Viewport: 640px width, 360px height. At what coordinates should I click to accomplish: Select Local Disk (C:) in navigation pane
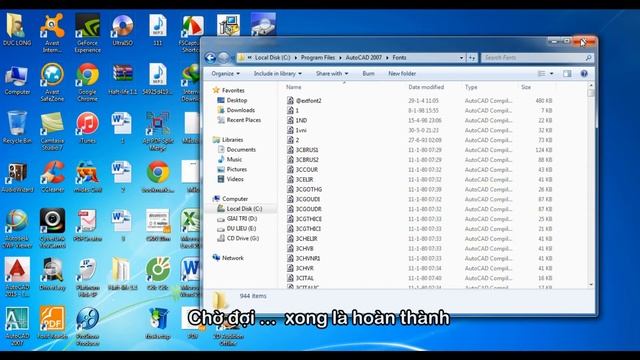pyautogui.click(x=239, y=209)
